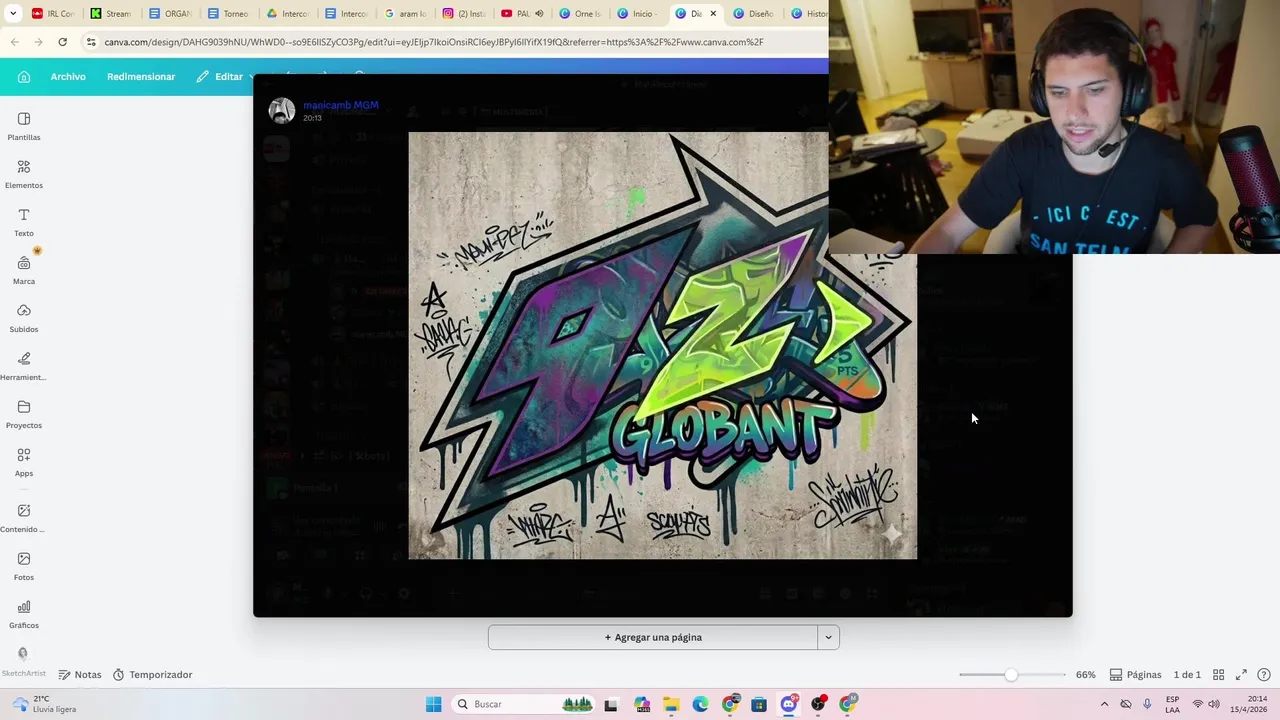Viewport: 1280px width, 720px height.
Task: Switch to the Inicio Canva tab
Action: [x=639, y=14]
